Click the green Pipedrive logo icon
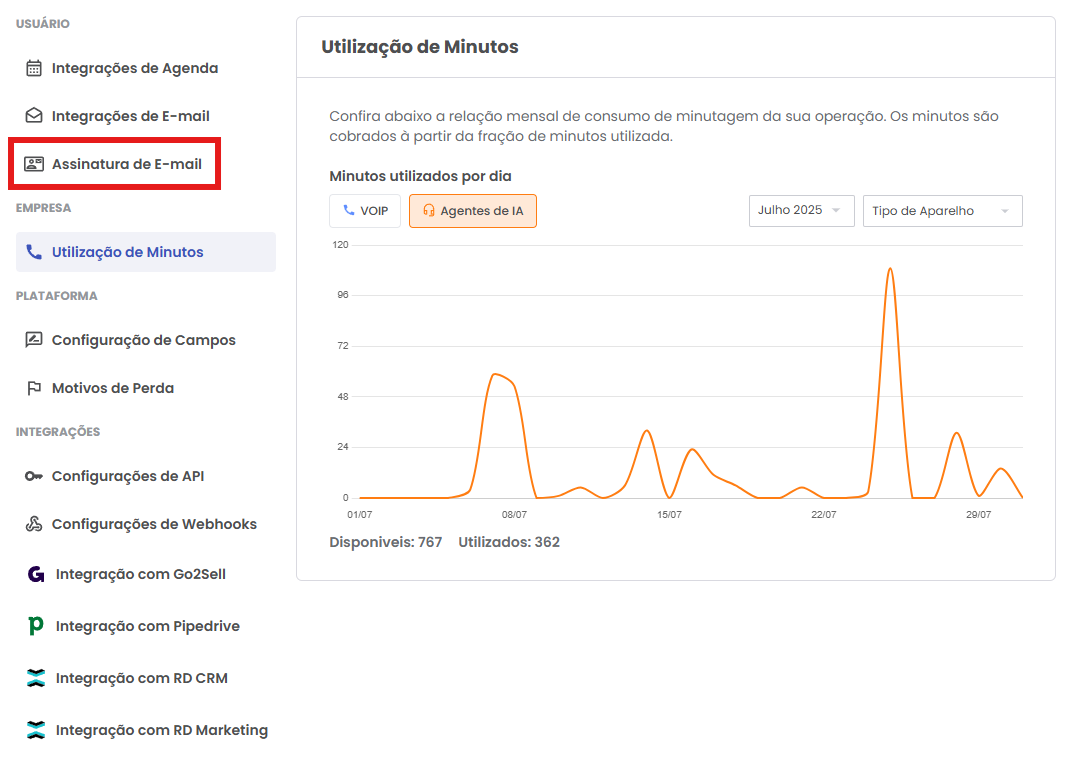 point(36,626)
